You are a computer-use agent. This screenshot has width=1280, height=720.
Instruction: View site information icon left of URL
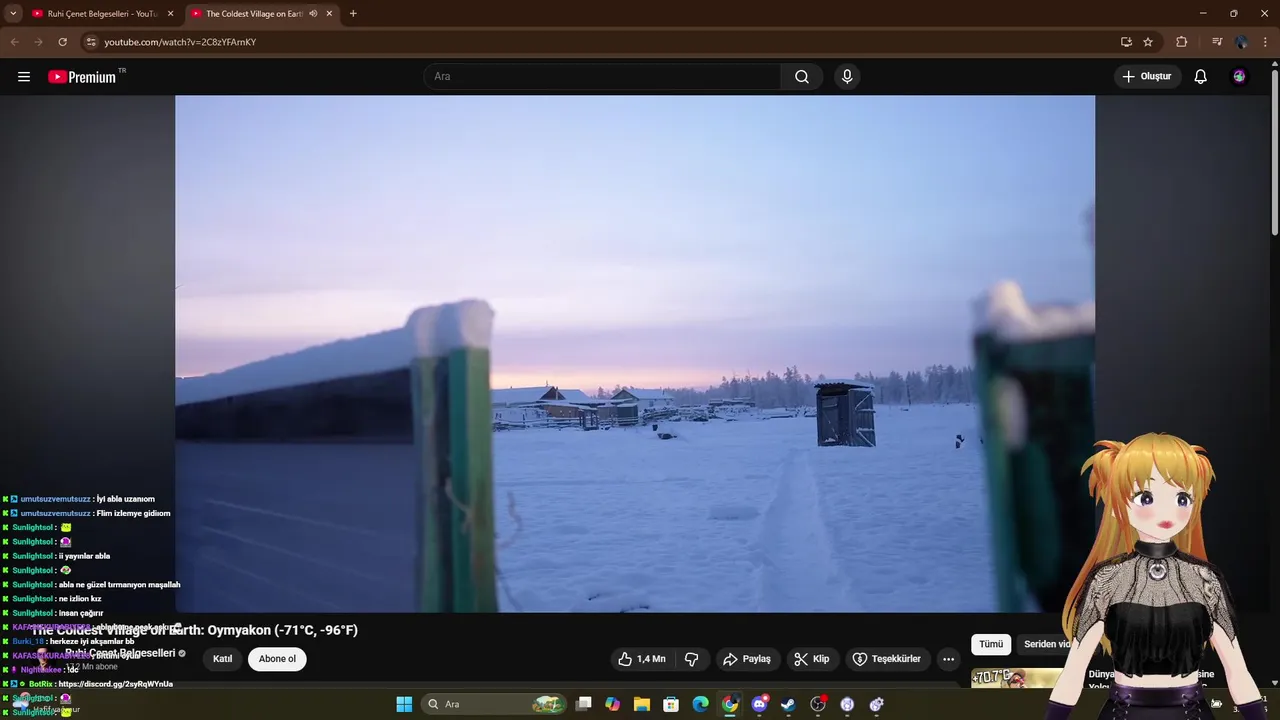coord(91,42)
